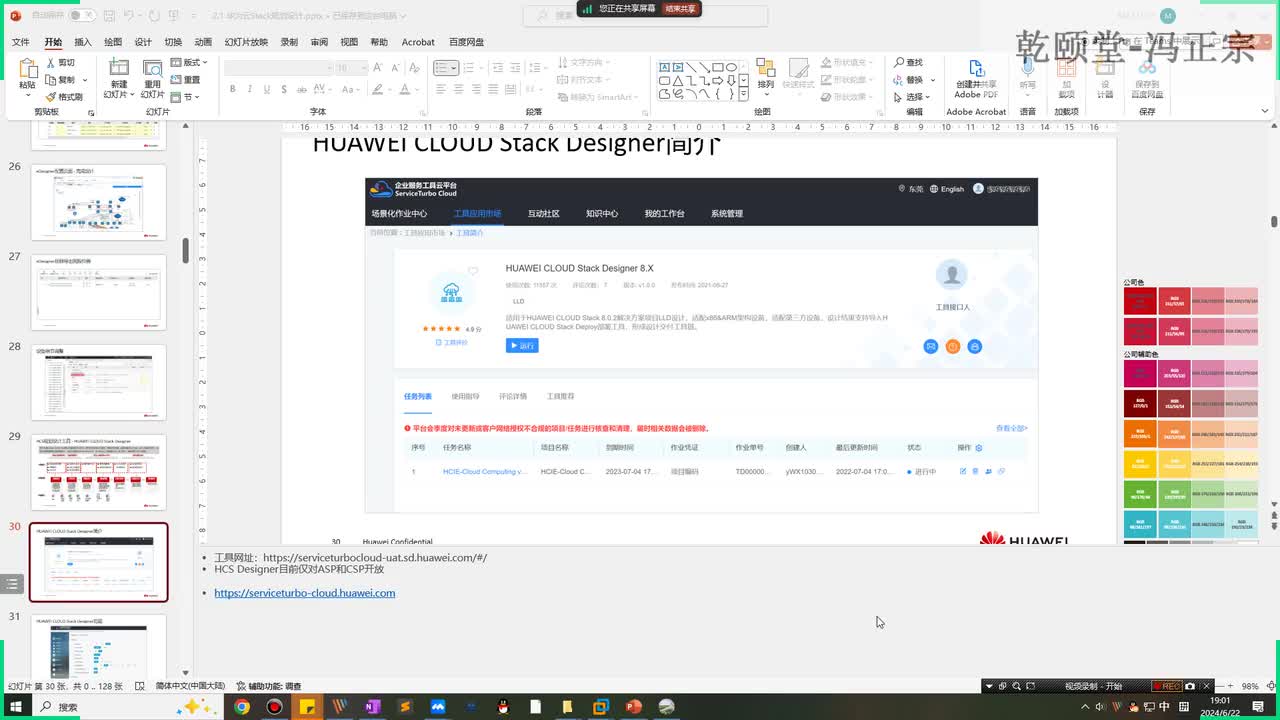Switch to the Acrobat tab
The image size is (1280, 720).
tap(418, 42)
